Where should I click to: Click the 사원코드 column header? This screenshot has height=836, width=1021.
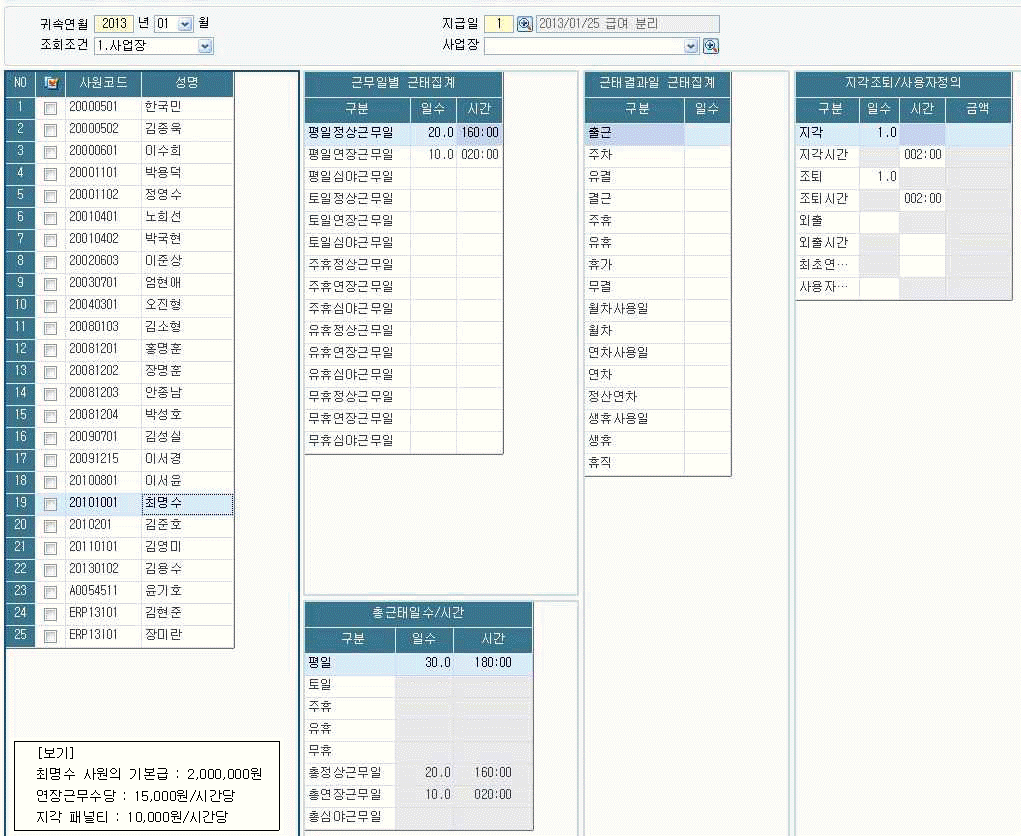(x=103, y=84)
